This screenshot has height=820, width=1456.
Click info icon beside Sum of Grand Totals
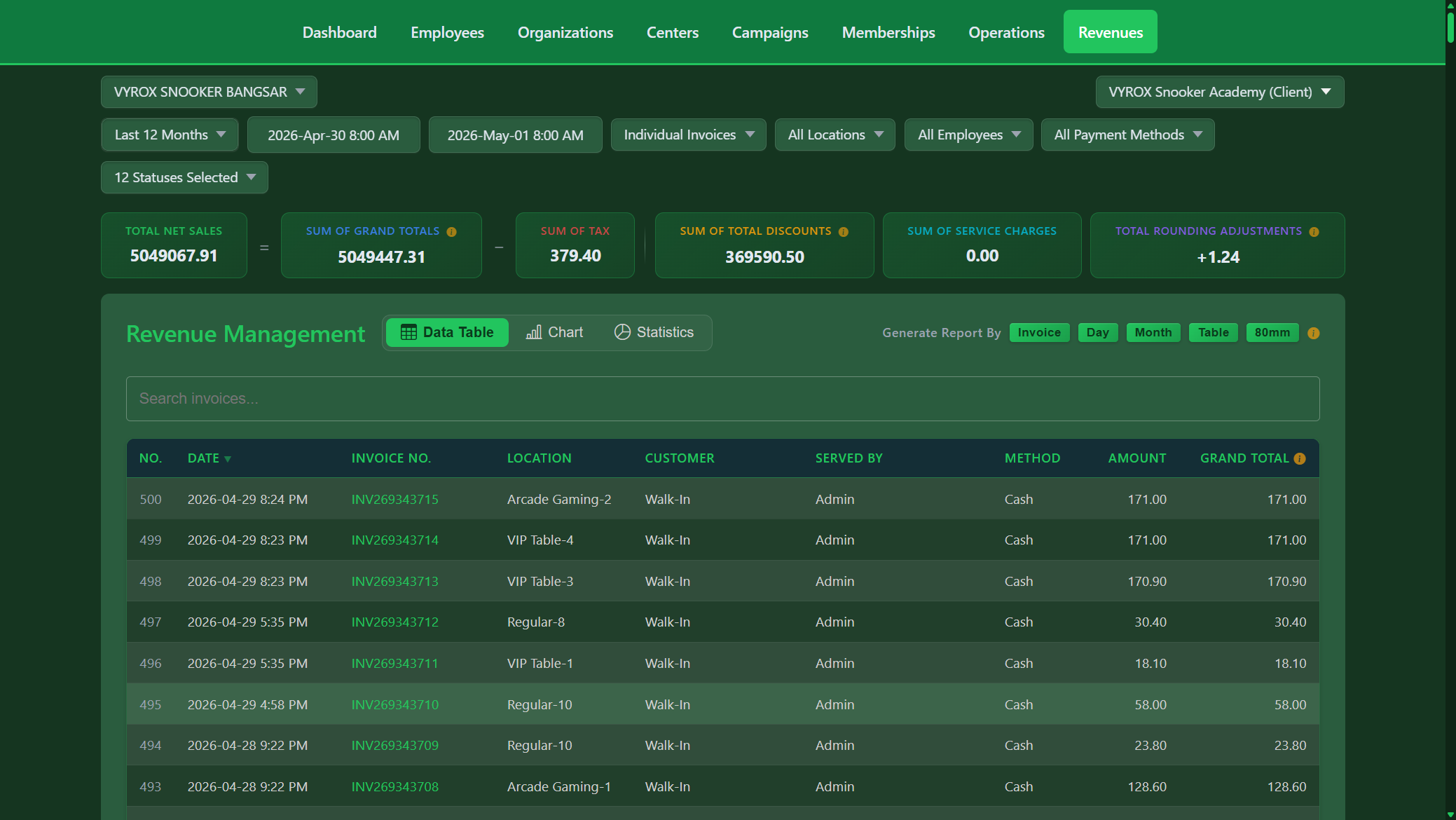451,232
